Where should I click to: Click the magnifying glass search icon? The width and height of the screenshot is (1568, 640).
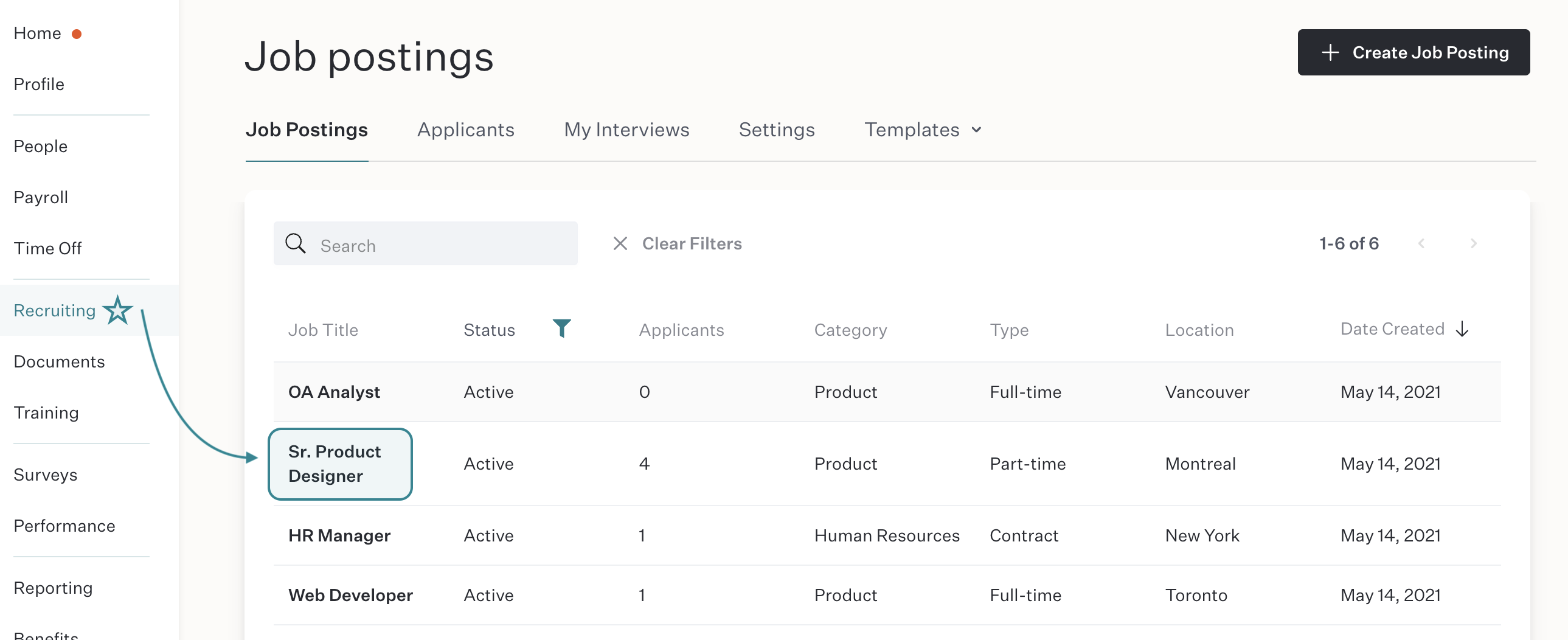click(296, 243)
